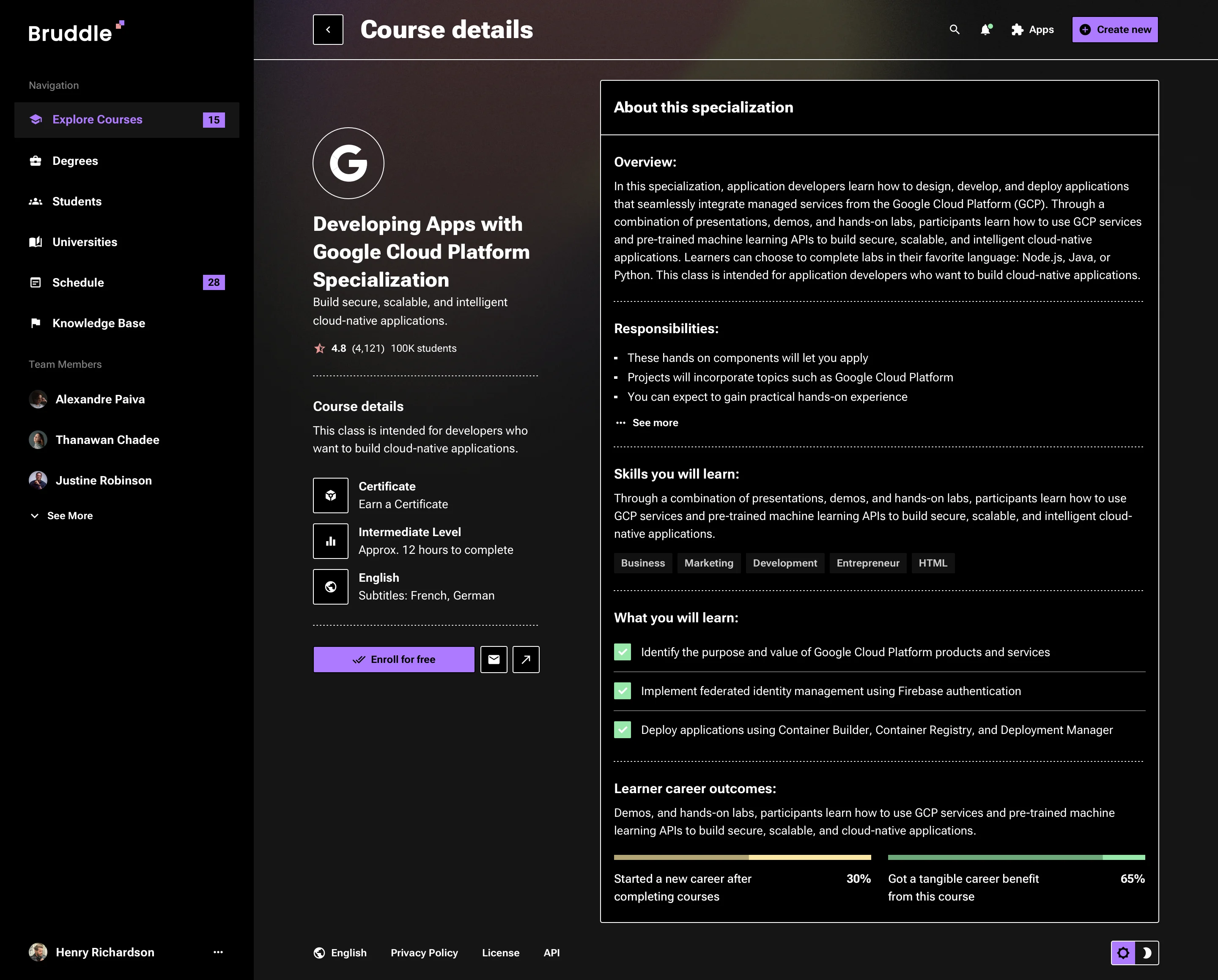The height and width of the screenshot is (980, 1218).
Task: Uncheck 'Deploy applications using Container Builder' item
Action: tap(622, 730)
